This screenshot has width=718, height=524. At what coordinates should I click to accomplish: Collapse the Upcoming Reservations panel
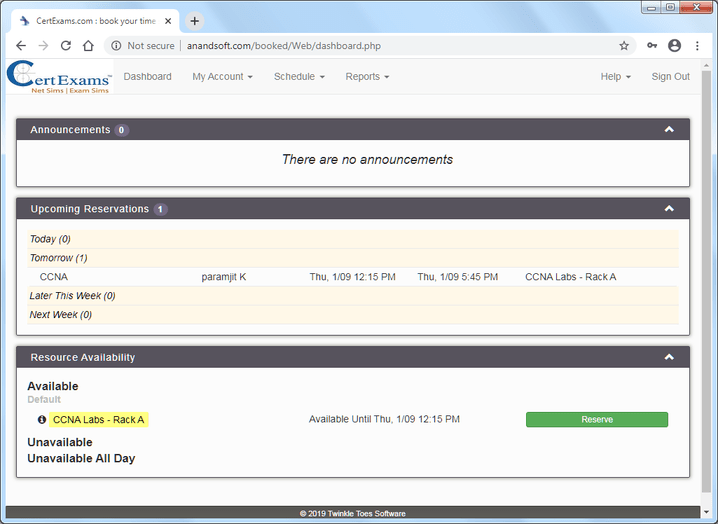669,209
